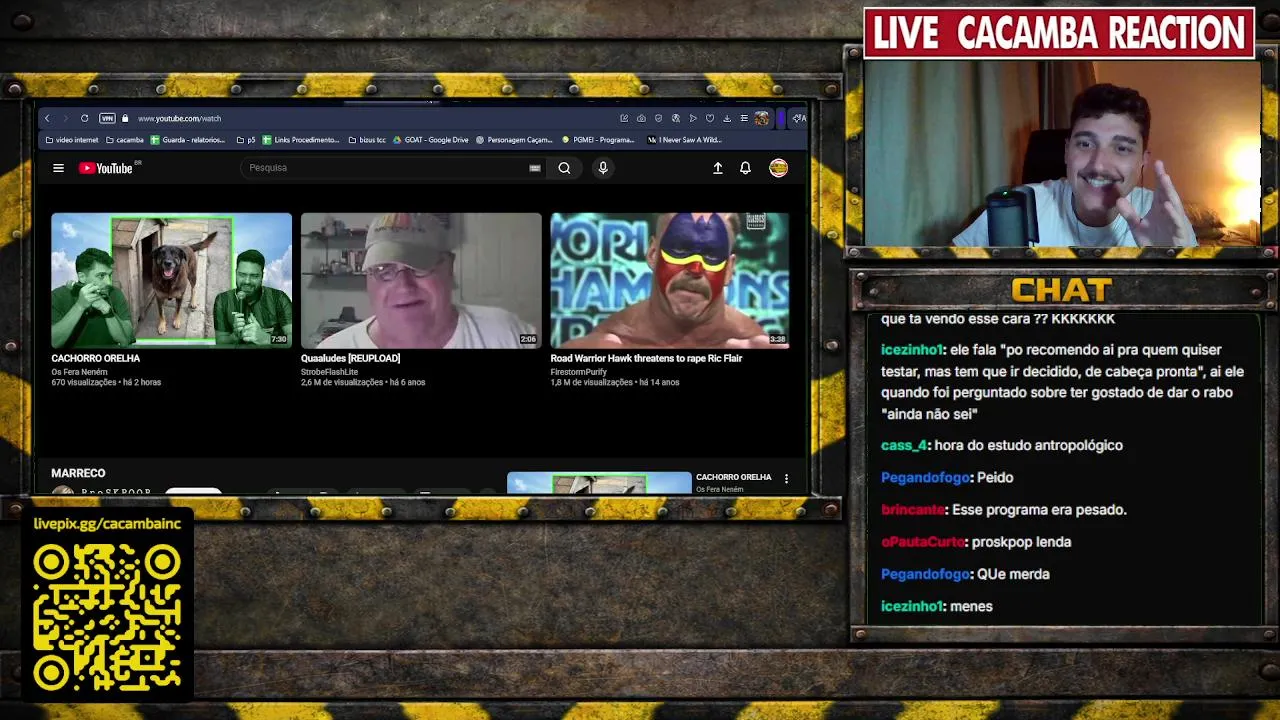Open the browser snapshot camera icon
The height and width of the screenshot is (720, 1280).
click(641, 118)
